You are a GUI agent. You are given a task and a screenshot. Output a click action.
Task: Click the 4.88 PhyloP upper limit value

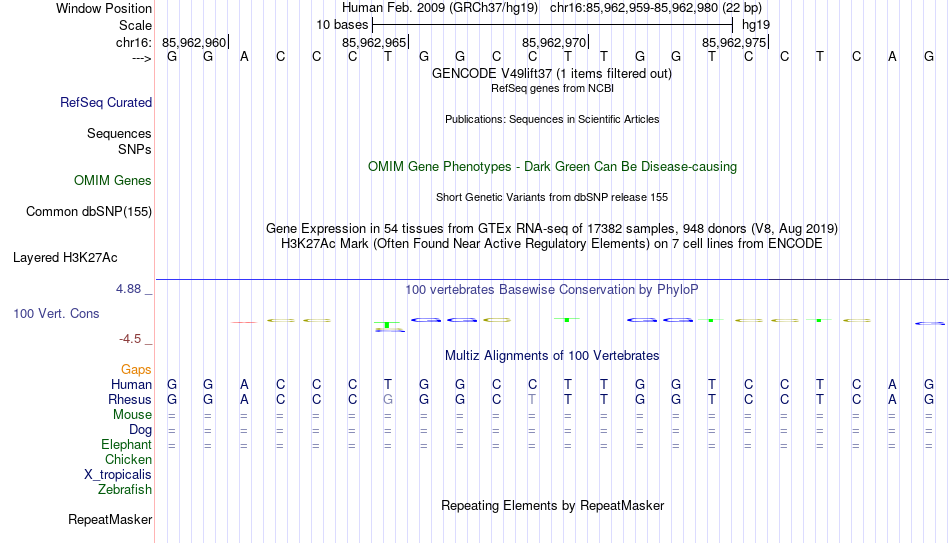(x=128, y=289)
